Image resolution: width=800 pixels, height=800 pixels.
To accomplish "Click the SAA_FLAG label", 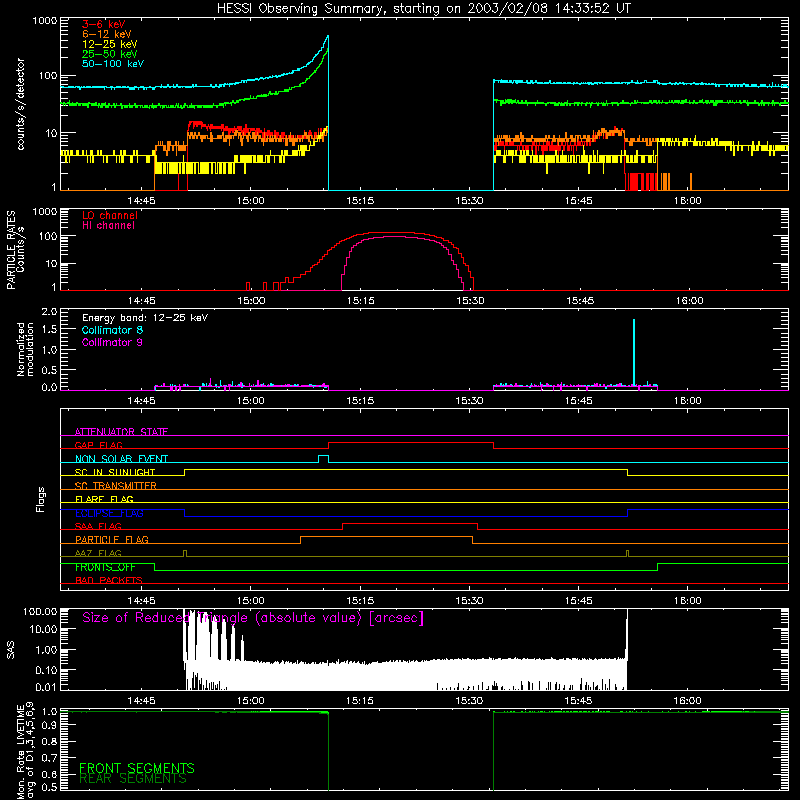I will (98, 526).
